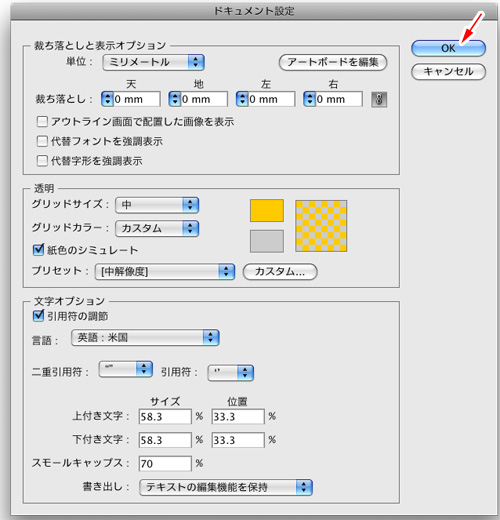Click the bleed link chain icon
500x520 pixels.
(379, 99)
